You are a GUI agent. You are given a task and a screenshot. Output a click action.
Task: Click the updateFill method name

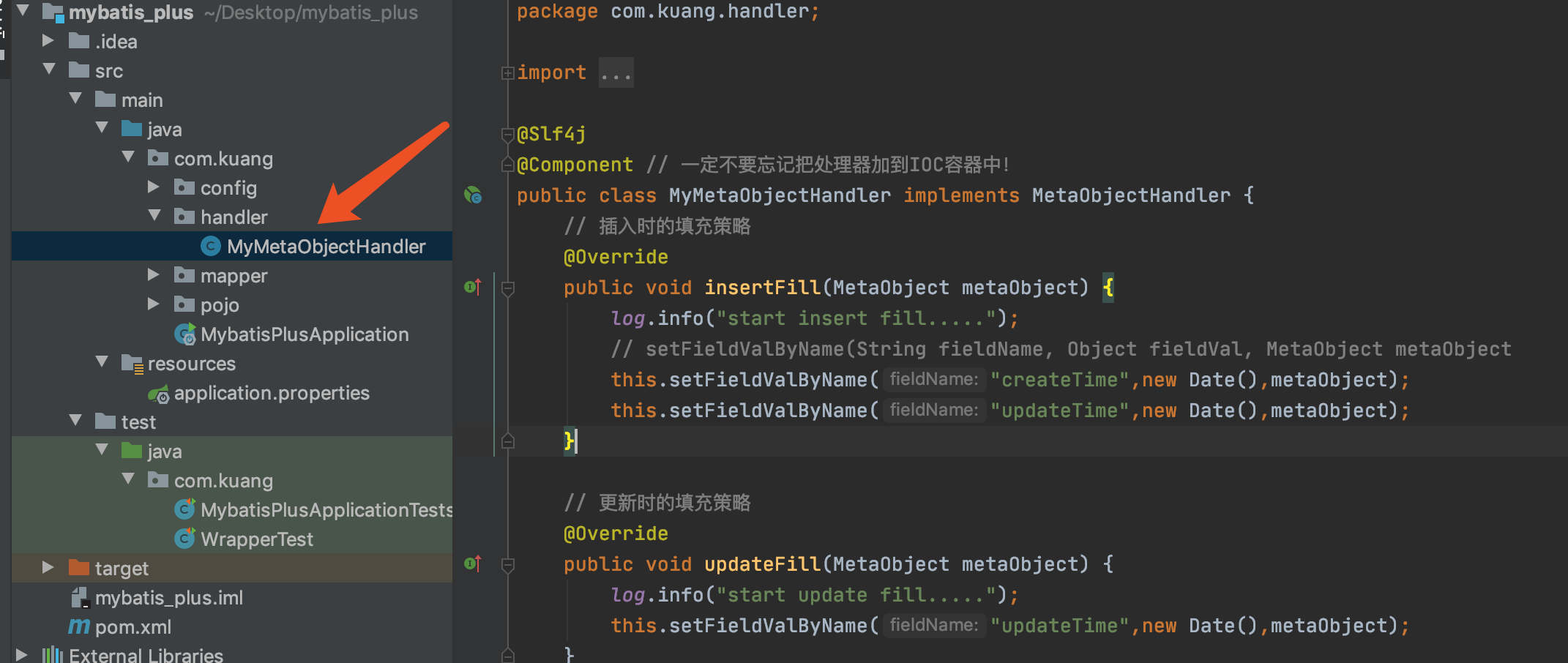click(762, 564)
